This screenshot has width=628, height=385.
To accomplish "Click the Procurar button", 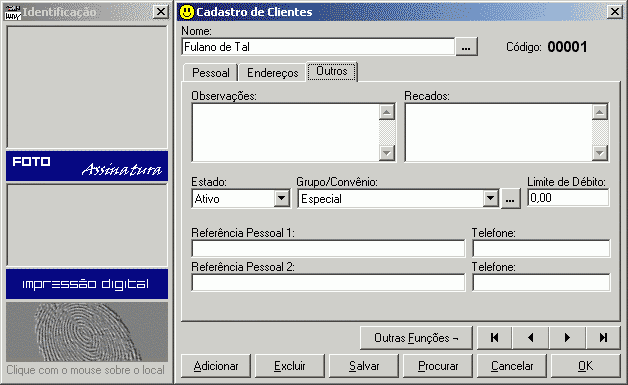I will [x=438, y=366].
